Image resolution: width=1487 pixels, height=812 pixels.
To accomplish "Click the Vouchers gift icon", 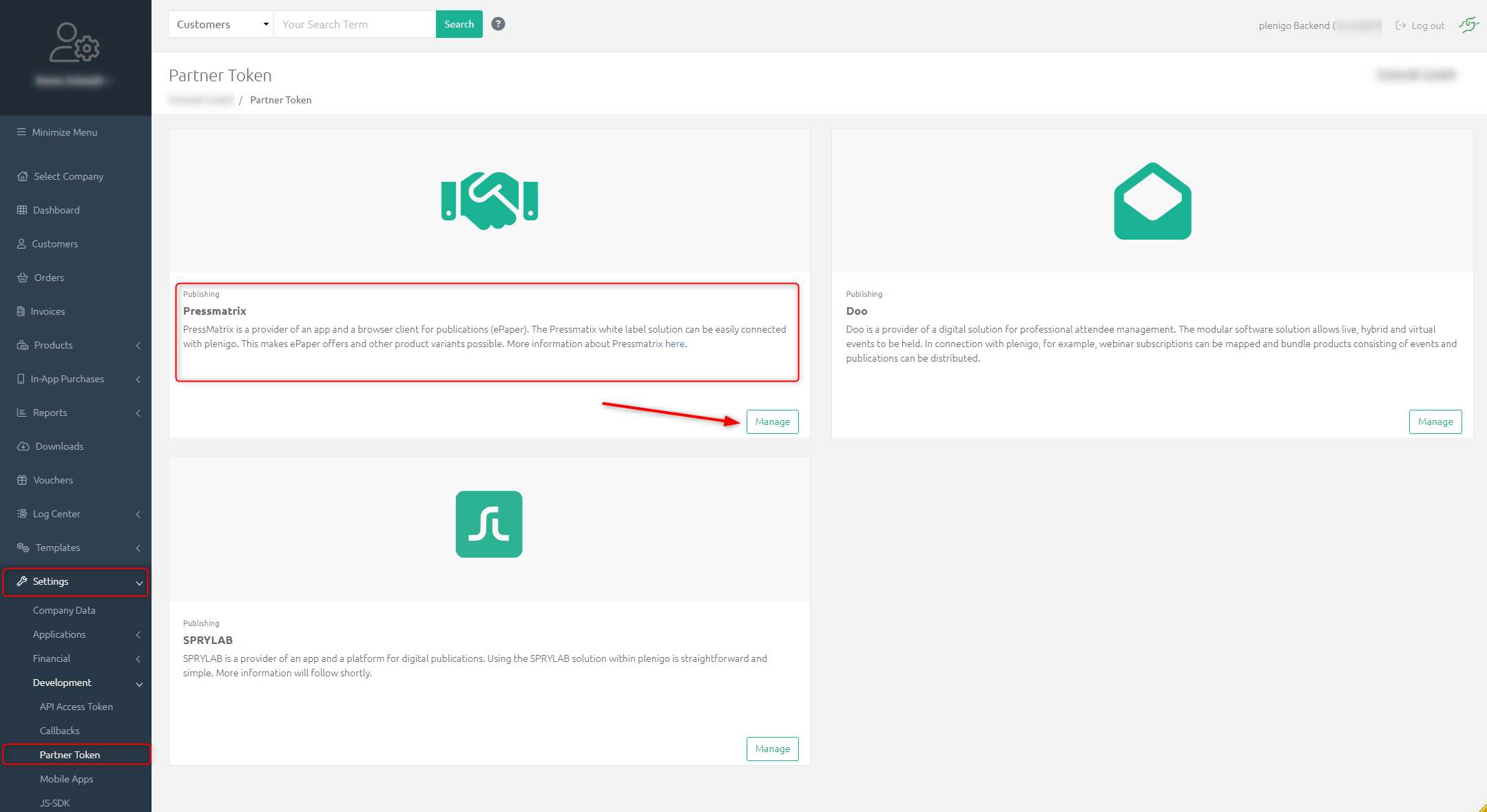I will pos(22,480).
